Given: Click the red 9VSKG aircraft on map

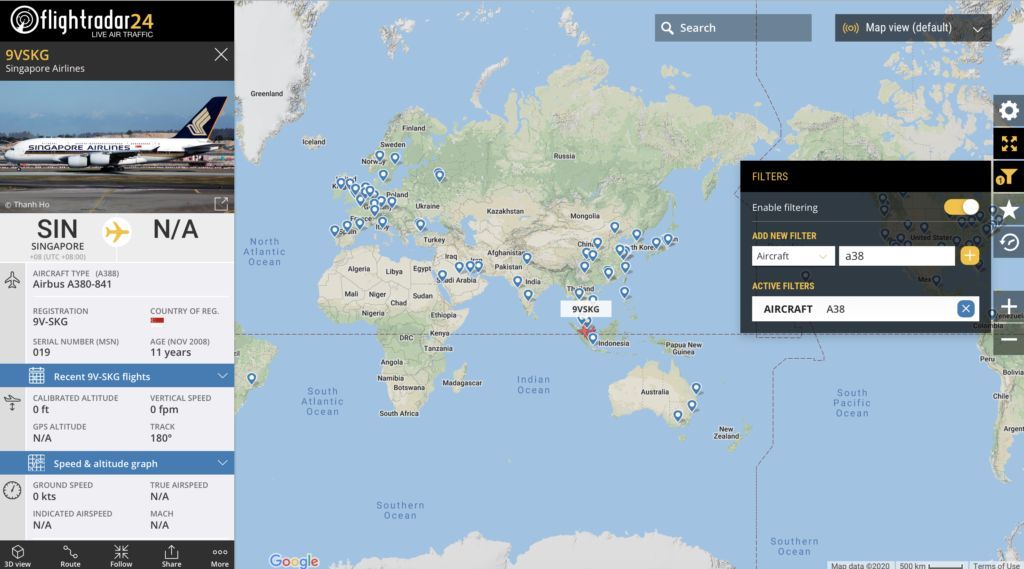Looking at the screenshot, I should [584, 331].
